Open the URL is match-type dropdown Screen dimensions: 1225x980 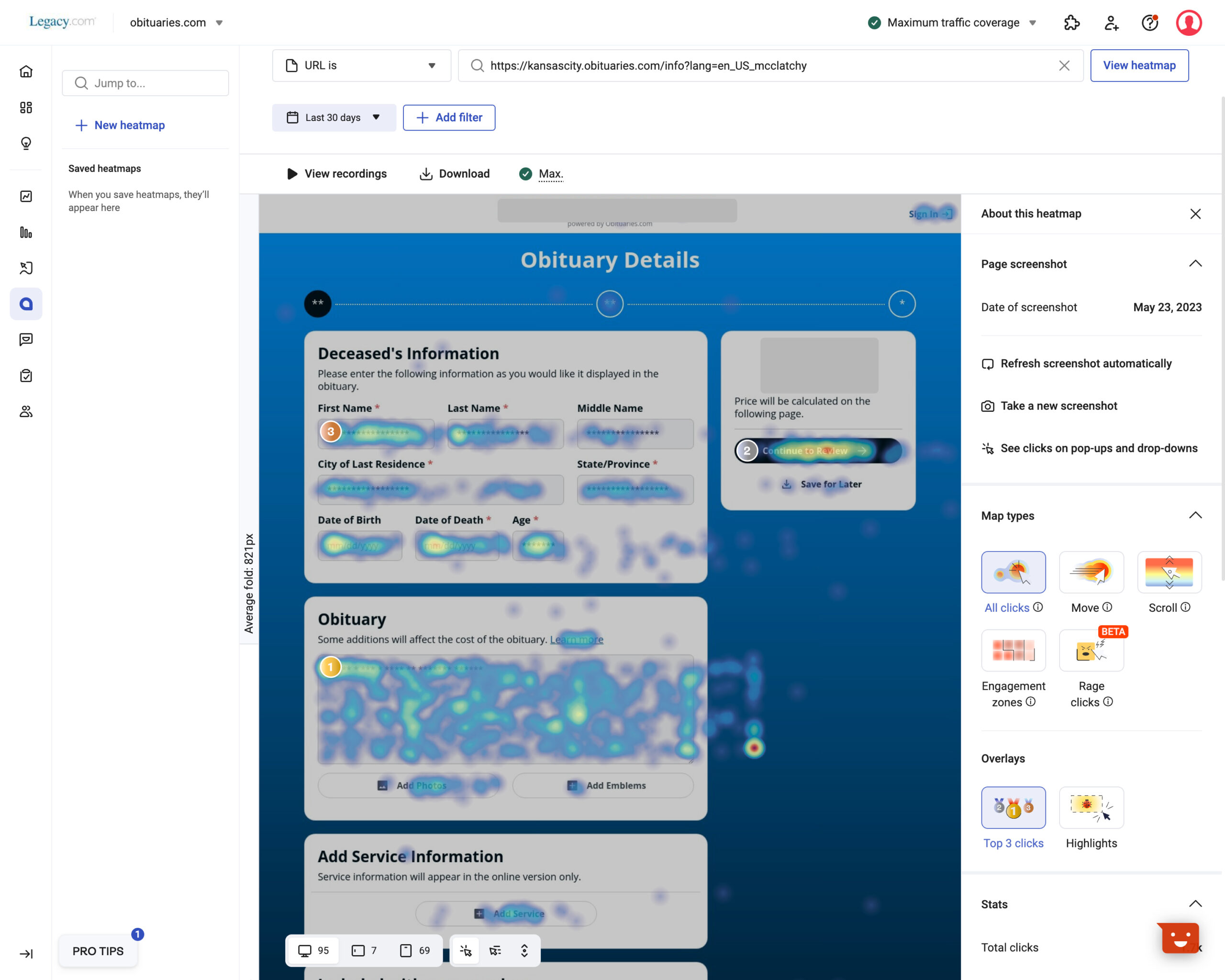click(361, 66)
